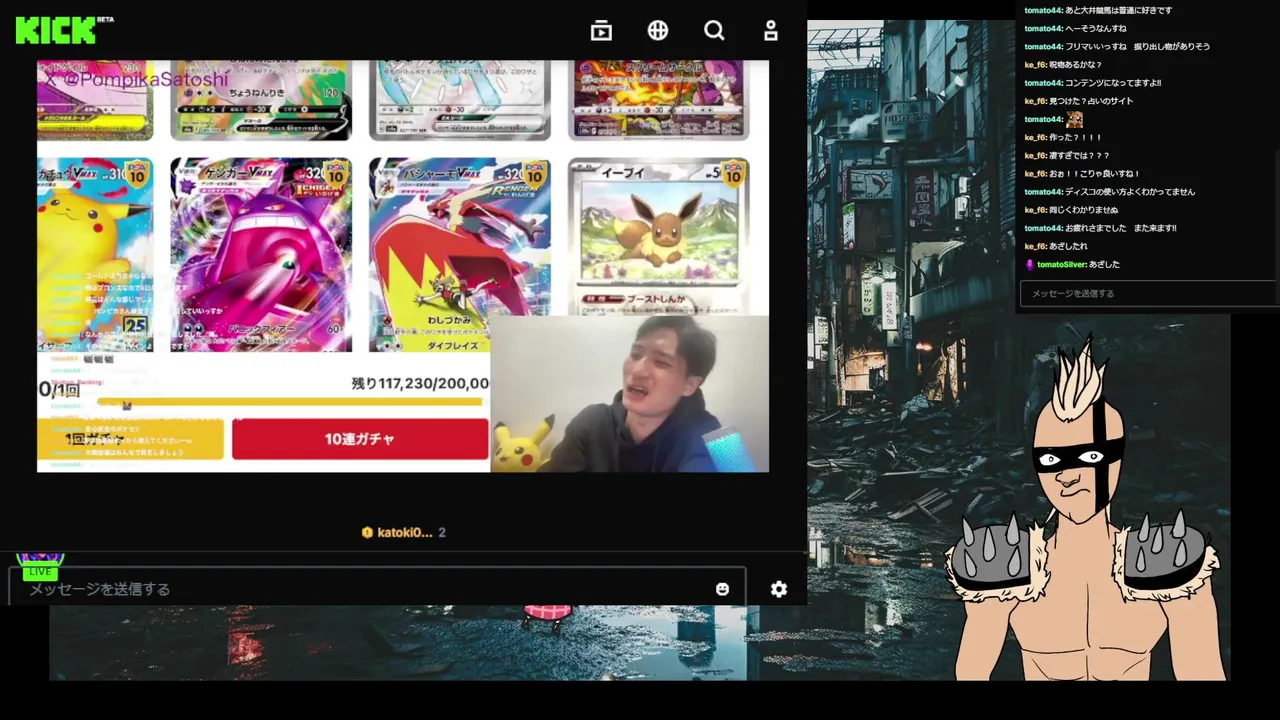Click the red 10連ガチャ button
Image resolution: width=1280 pixels, height=720 pixels.
[360, 439]
